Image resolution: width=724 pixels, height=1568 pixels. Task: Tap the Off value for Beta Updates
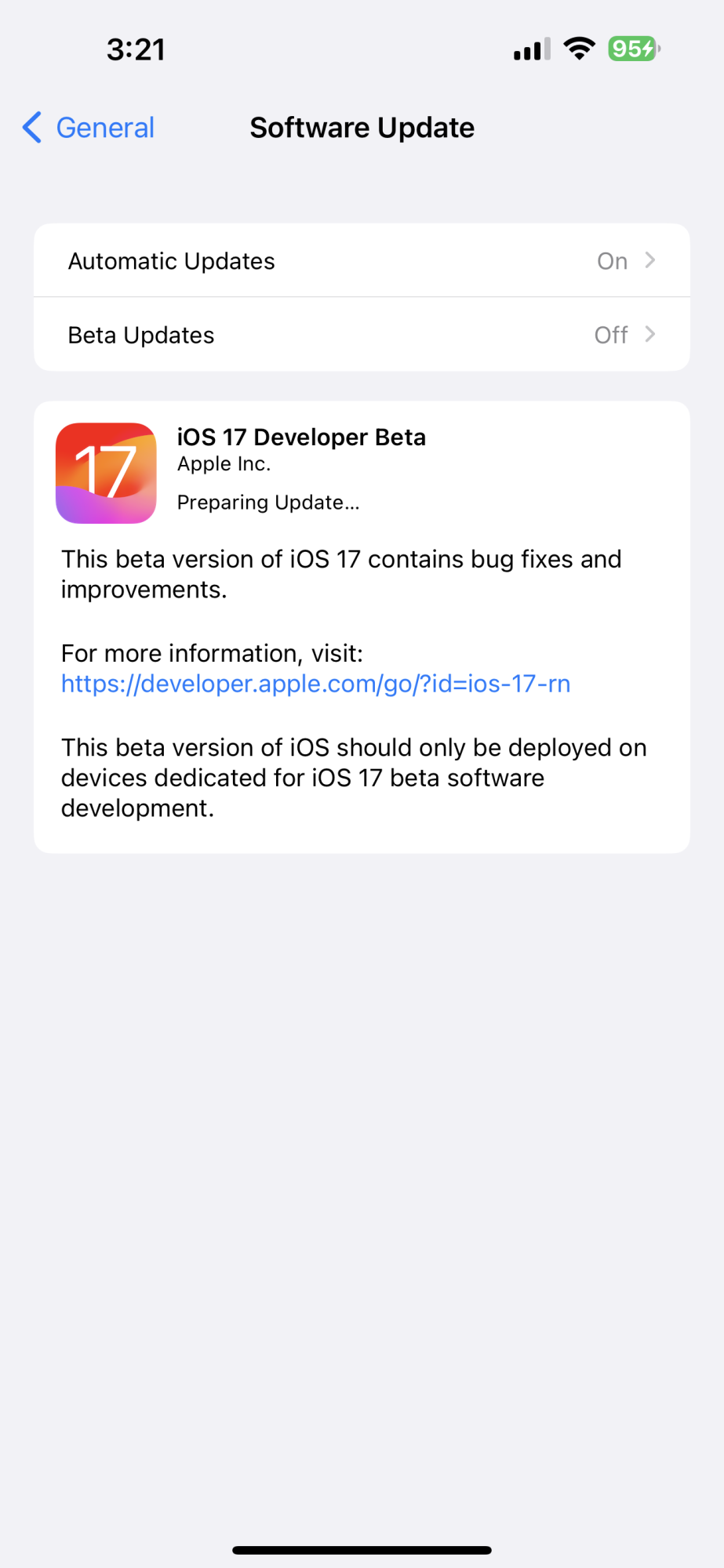(x=611, y=336)
